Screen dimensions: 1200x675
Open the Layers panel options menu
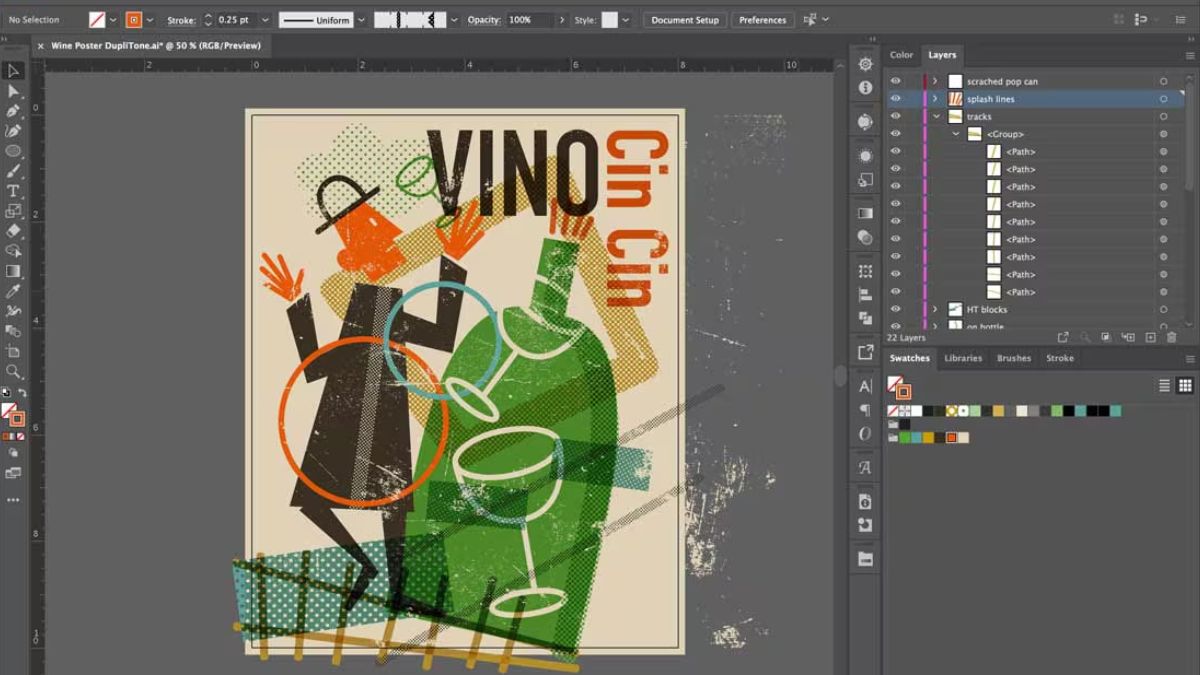coord(1189,56)
